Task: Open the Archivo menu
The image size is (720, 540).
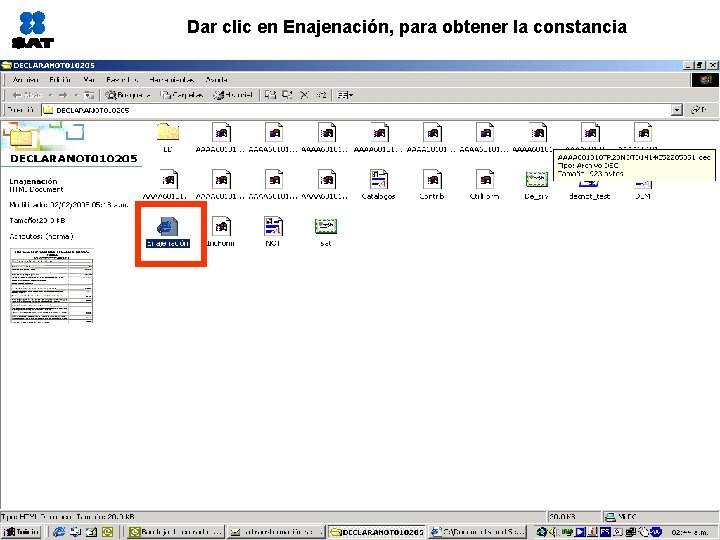Action: [26, 79]
